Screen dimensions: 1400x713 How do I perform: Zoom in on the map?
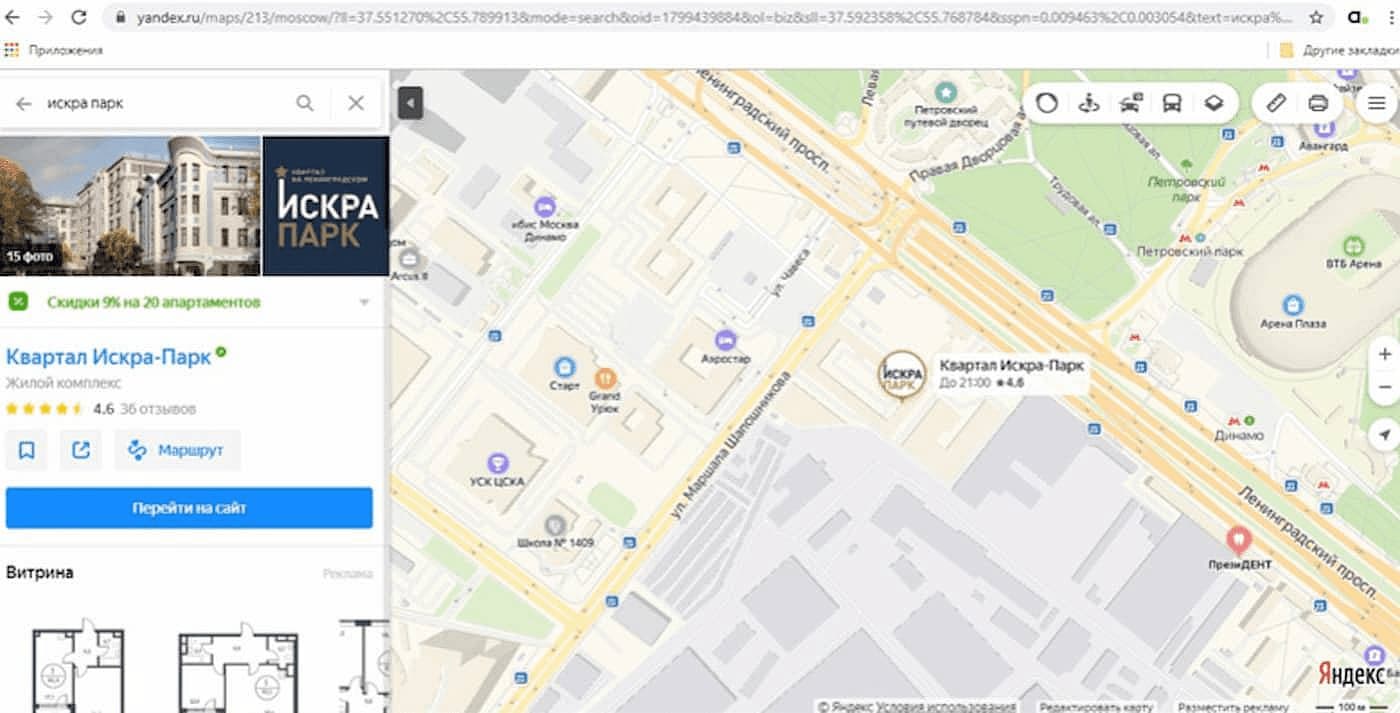(1384, 354)
